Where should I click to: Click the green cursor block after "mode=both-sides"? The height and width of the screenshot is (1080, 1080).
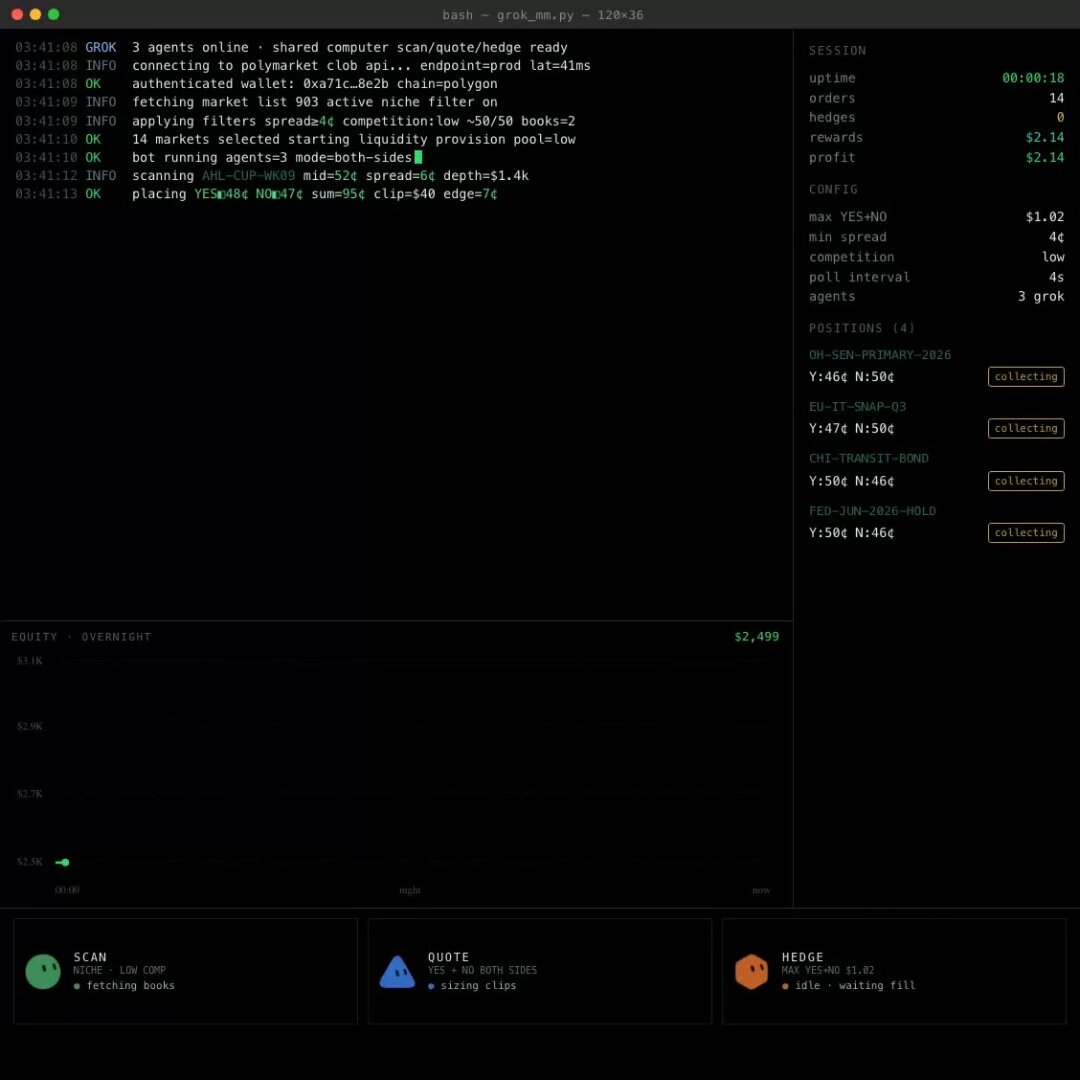[x=418, y=157]
